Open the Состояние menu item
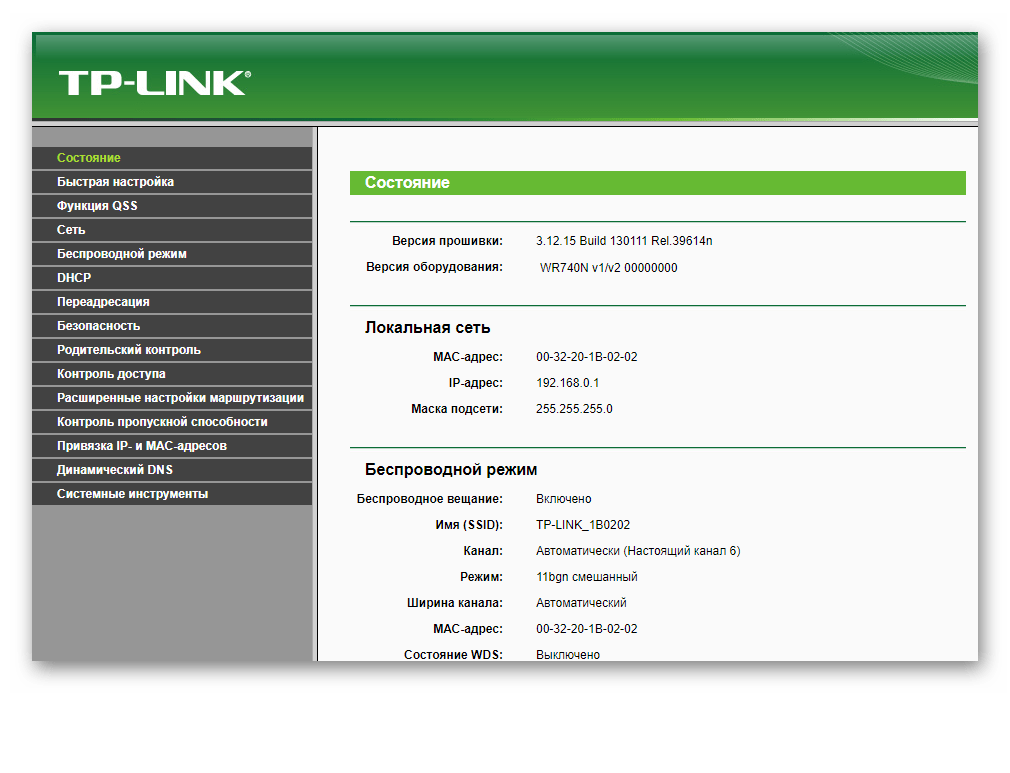Screen dimensions: 1010x773 [89, 158]
